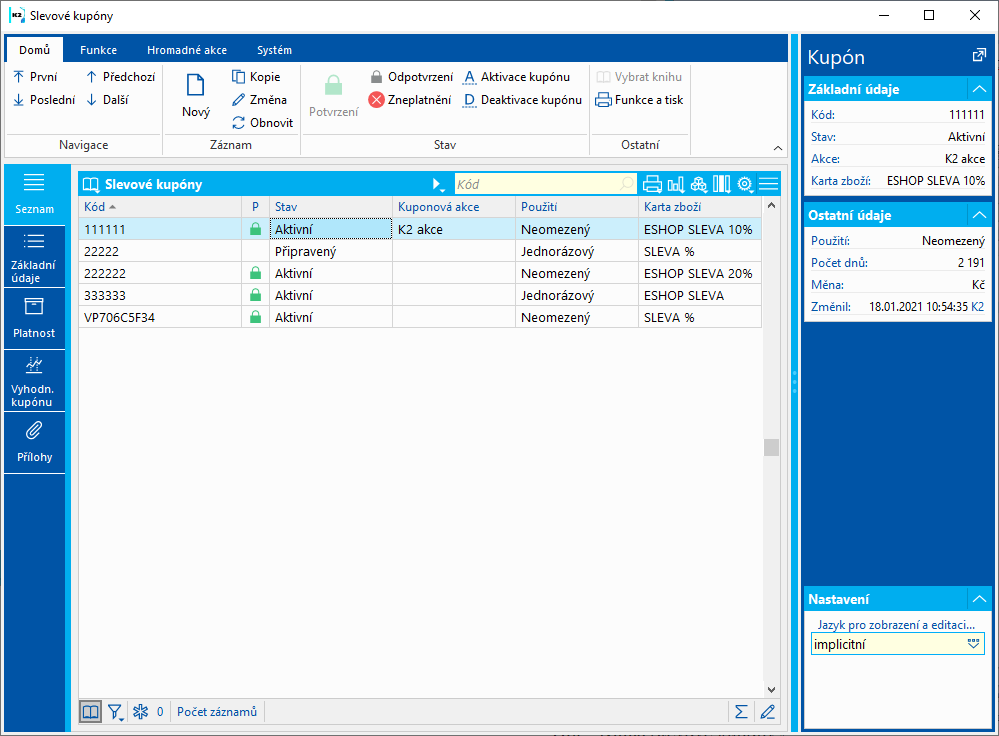Toggle the book view button at bottom left
The width and height of the screenshot is (999, 736).
pyautogui.click(x=91, y=712)
